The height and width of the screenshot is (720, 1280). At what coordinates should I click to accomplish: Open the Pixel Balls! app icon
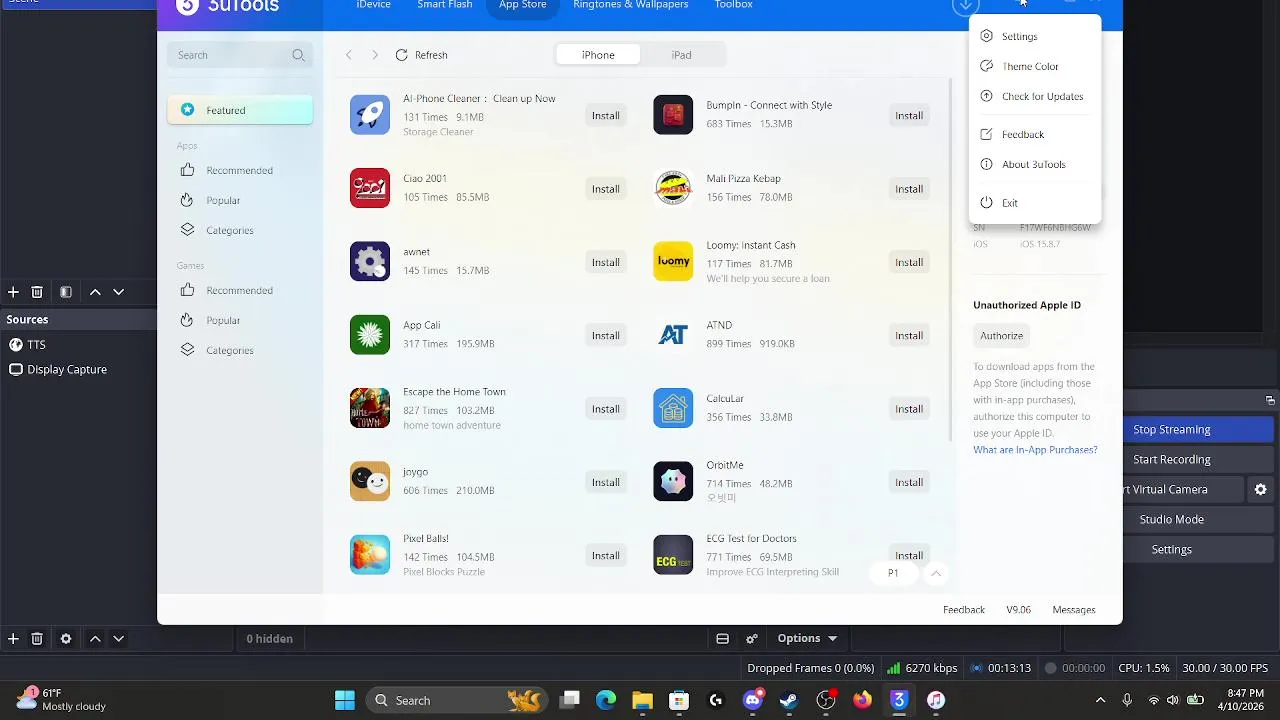[x=370, y=555]
